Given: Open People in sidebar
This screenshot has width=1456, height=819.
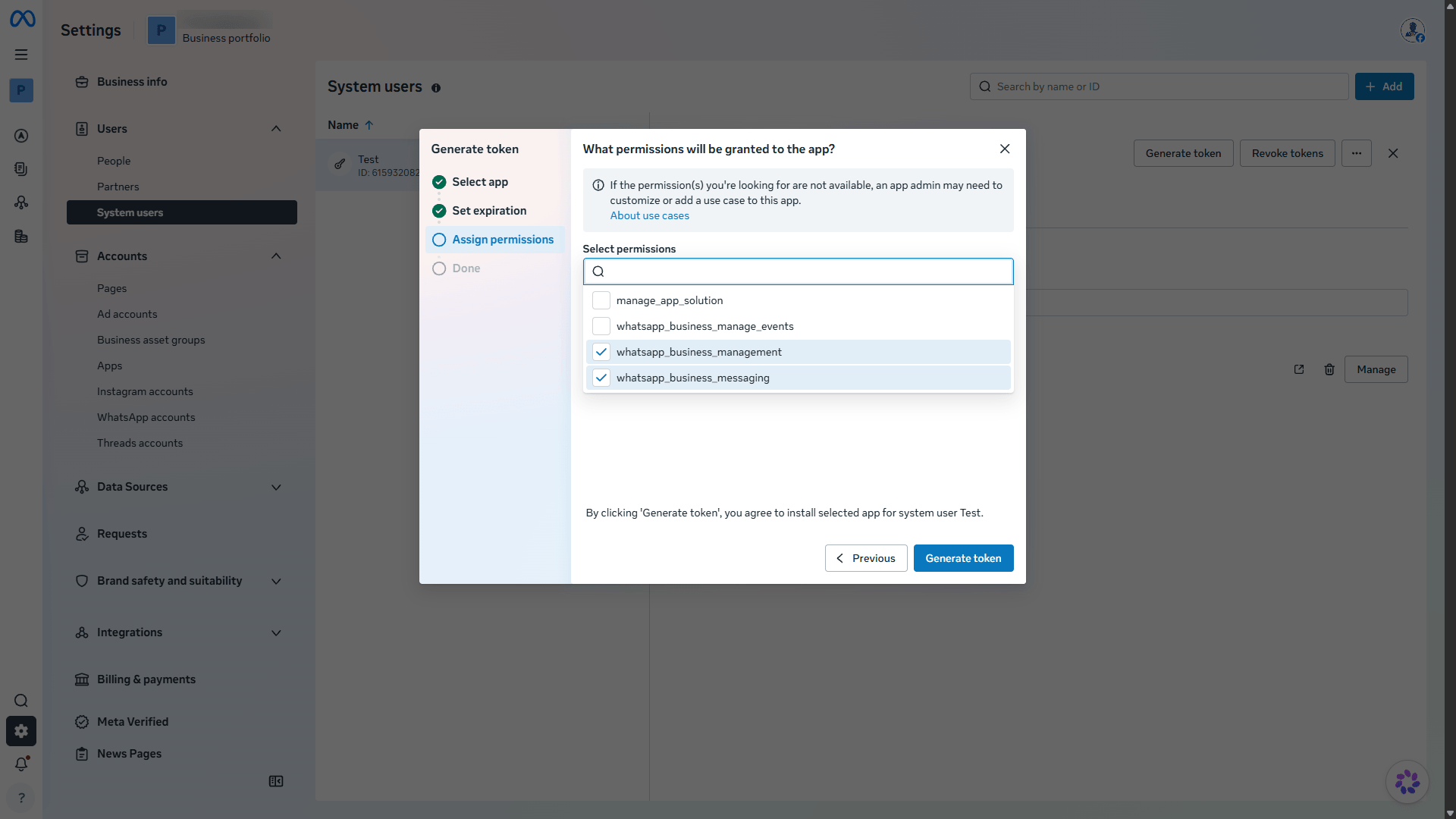Looking at the screenshot, I should (x=114, y=161).
